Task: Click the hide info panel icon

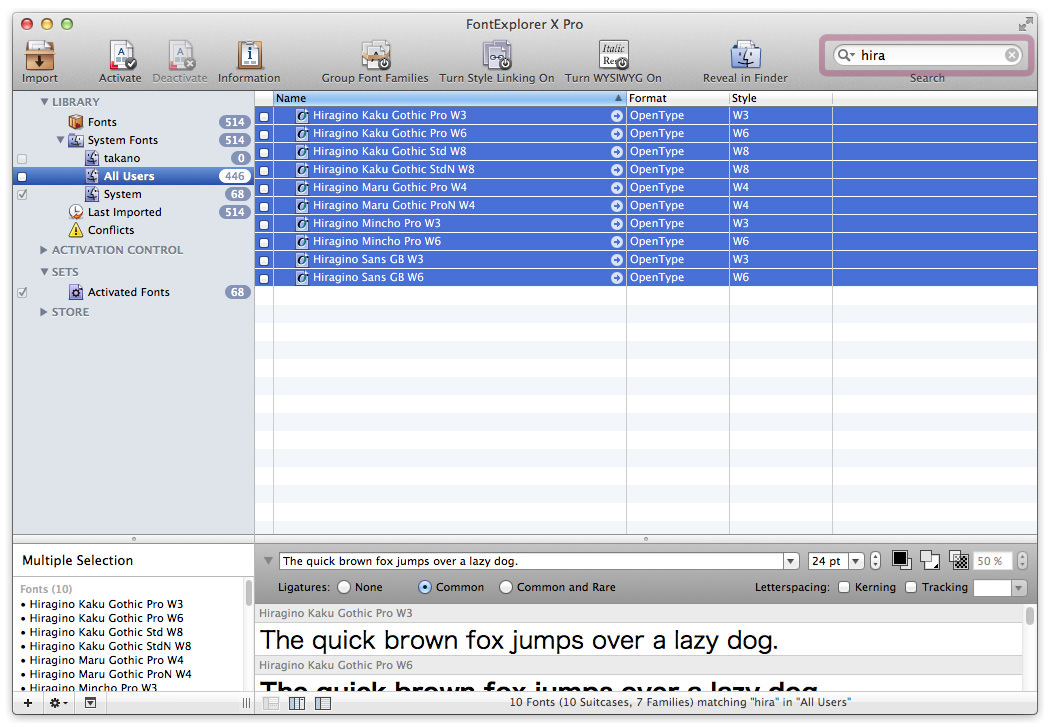Action: [x=90, y=703]
